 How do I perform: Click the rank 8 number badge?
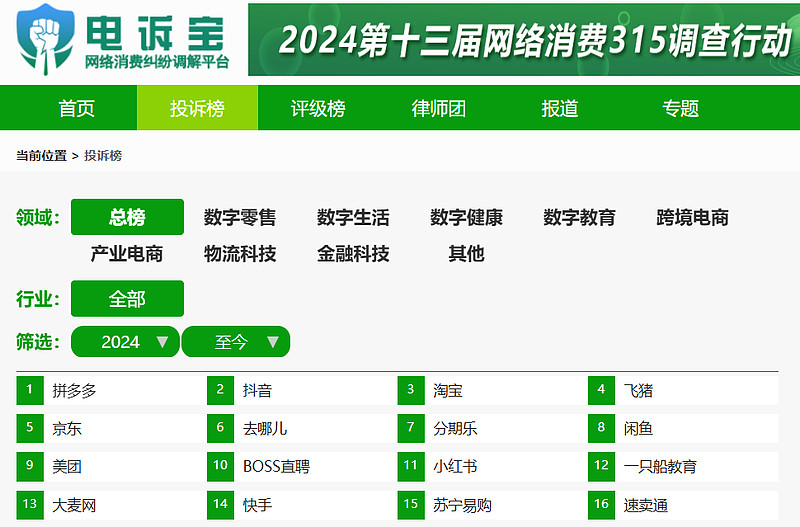601,428
